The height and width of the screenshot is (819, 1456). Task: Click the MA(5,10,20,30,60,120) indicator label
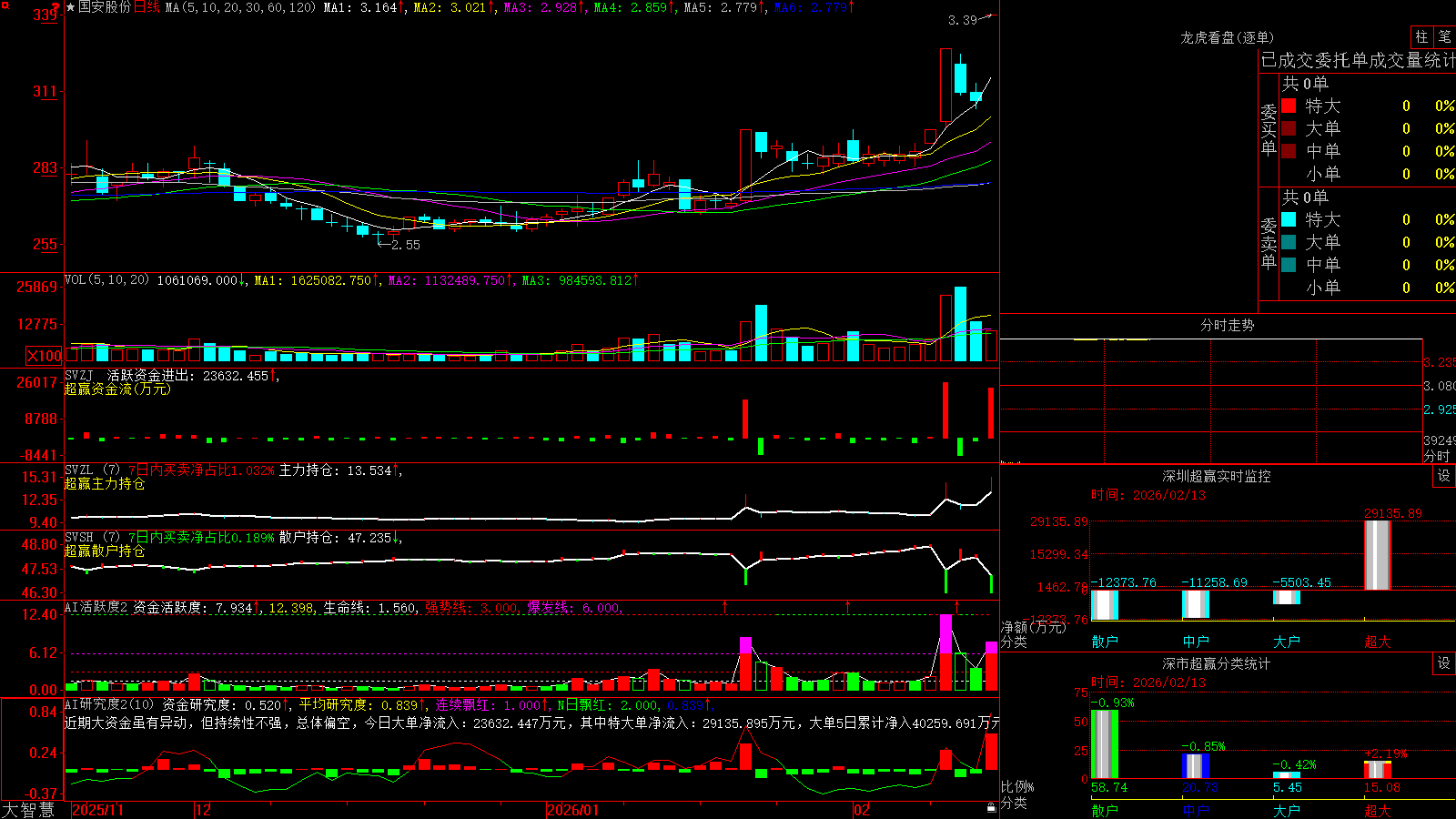pyautogui.click(x=240, y=7)
